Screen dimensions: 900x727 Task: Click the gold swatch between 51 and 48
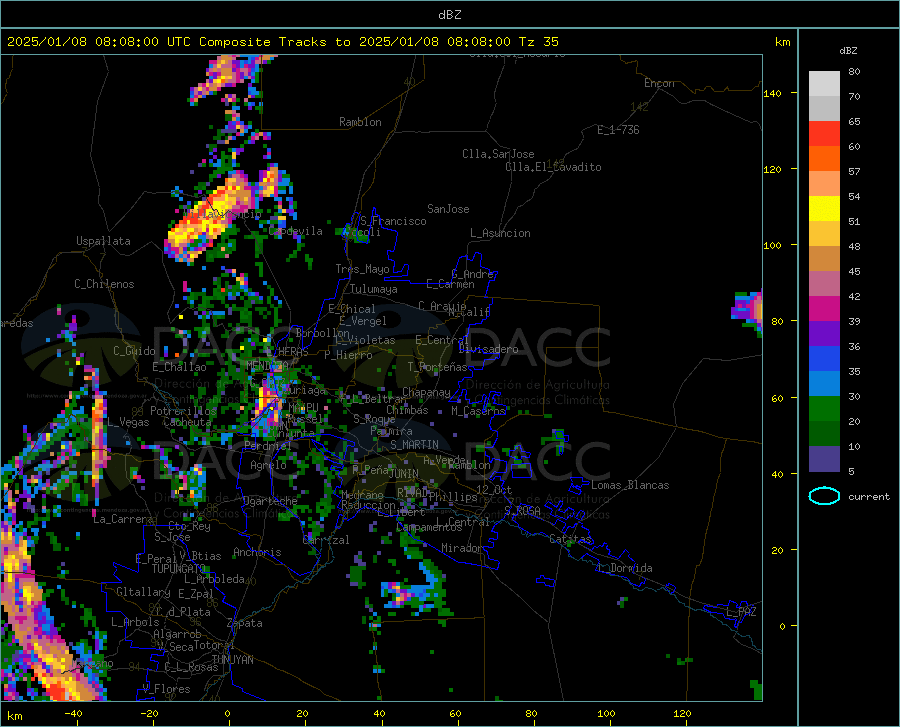point(824,234)
